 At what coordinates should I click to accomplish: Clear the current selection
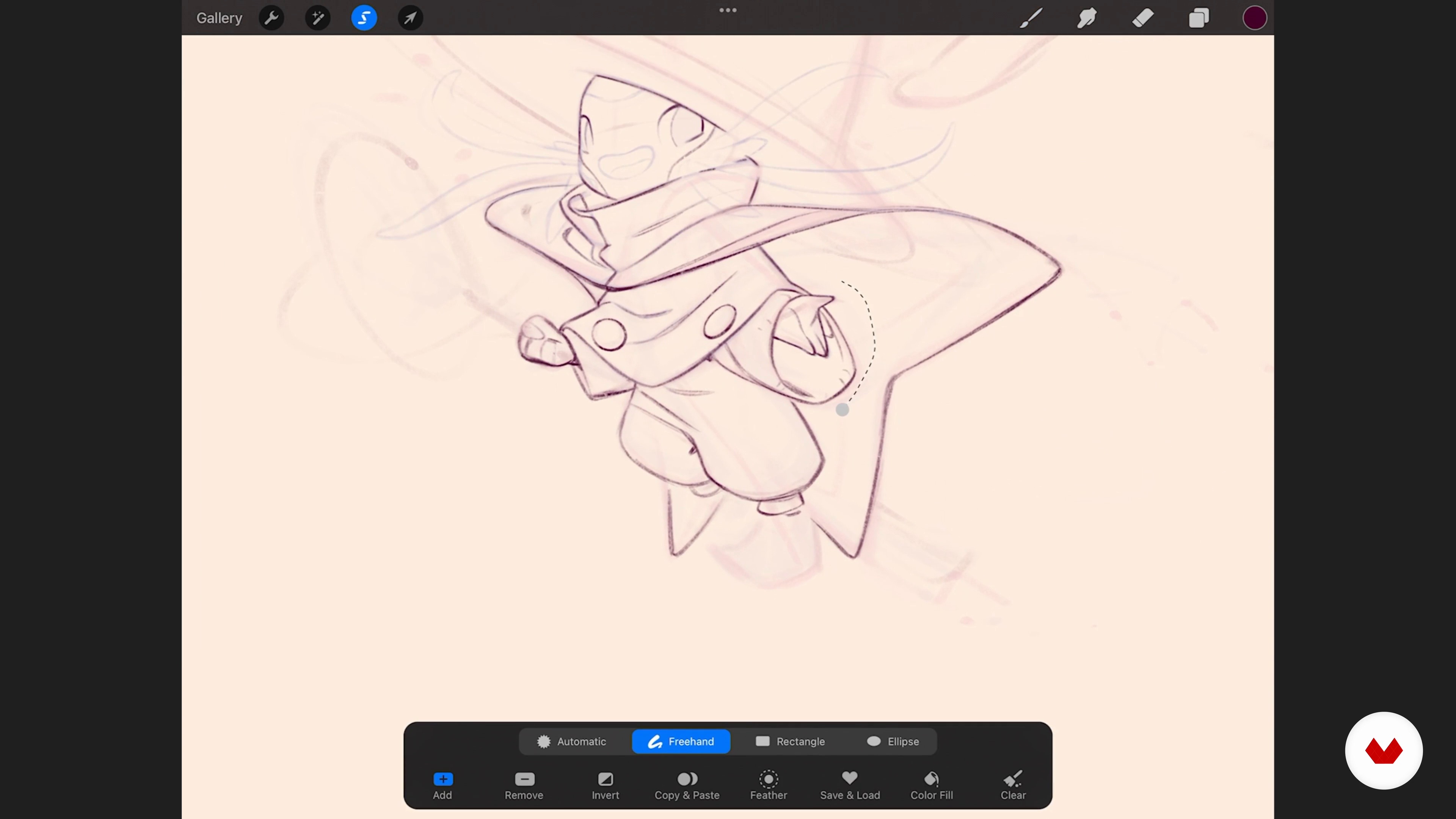1013,786
